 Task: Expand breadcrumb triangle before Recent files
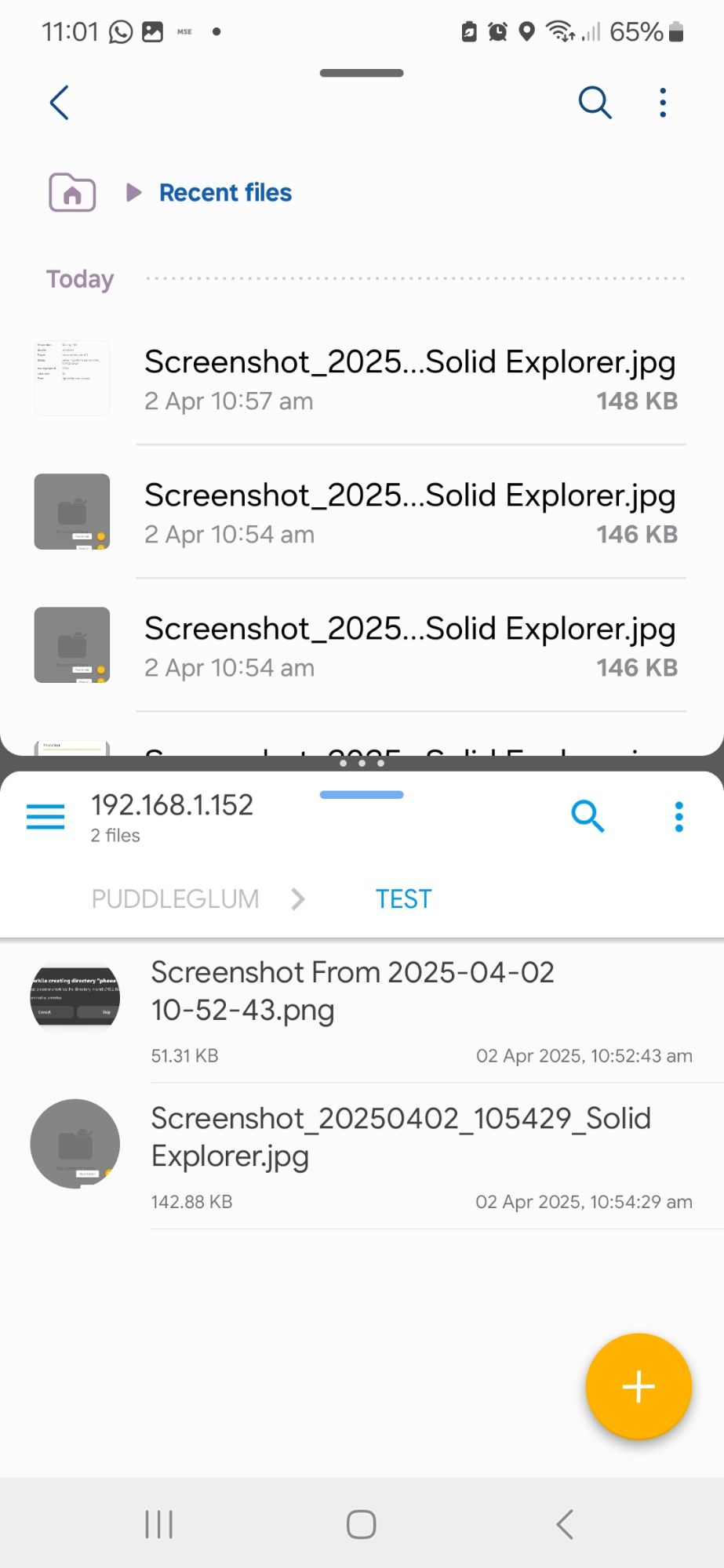pyautogui.click(x=134, y=192)
